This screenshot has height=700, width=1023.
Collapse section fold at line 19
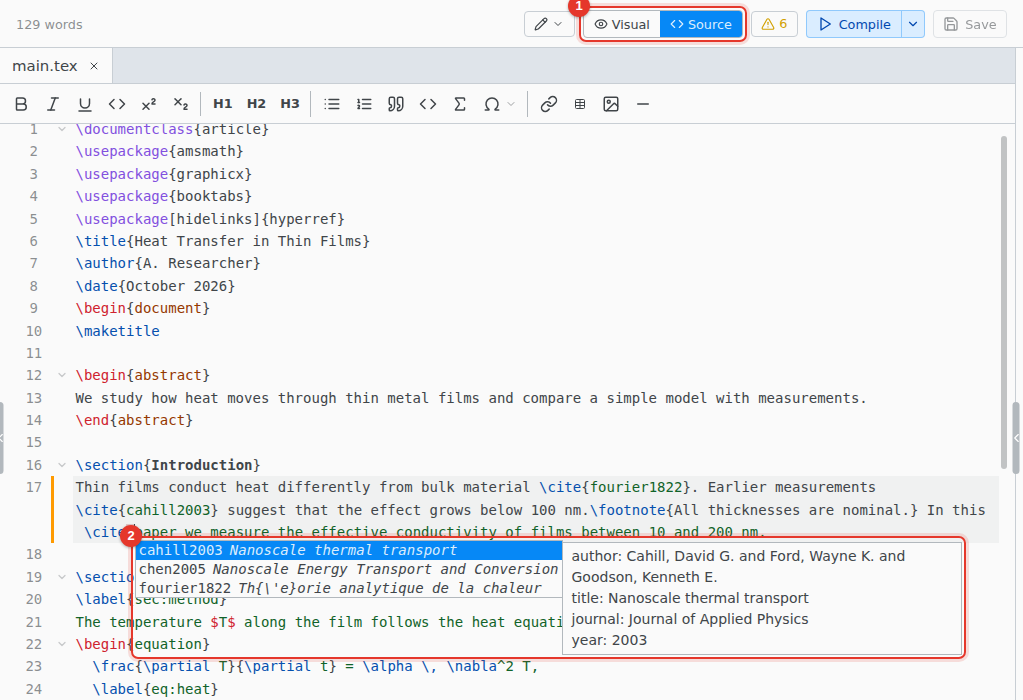(x=62, y=577)
